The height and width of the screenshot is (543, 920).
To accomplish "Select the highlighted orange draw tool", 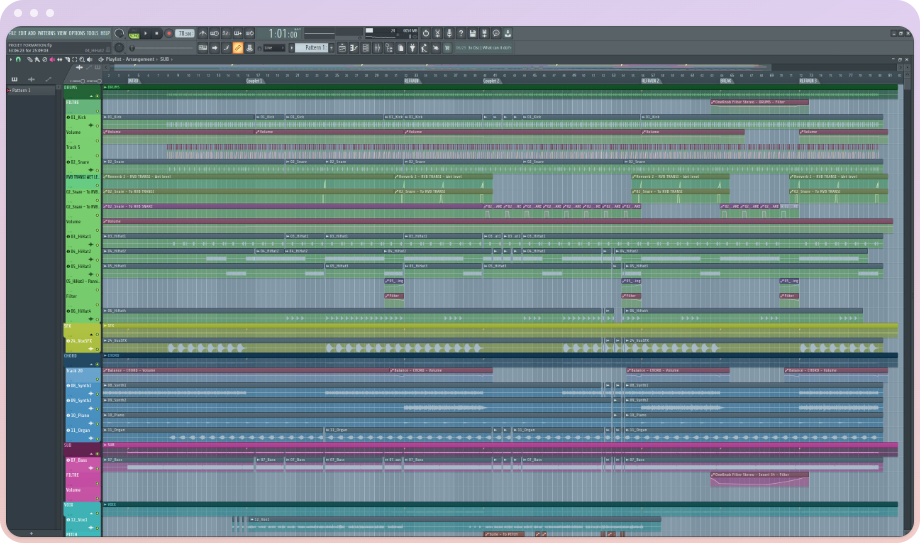I will (238, 47).
